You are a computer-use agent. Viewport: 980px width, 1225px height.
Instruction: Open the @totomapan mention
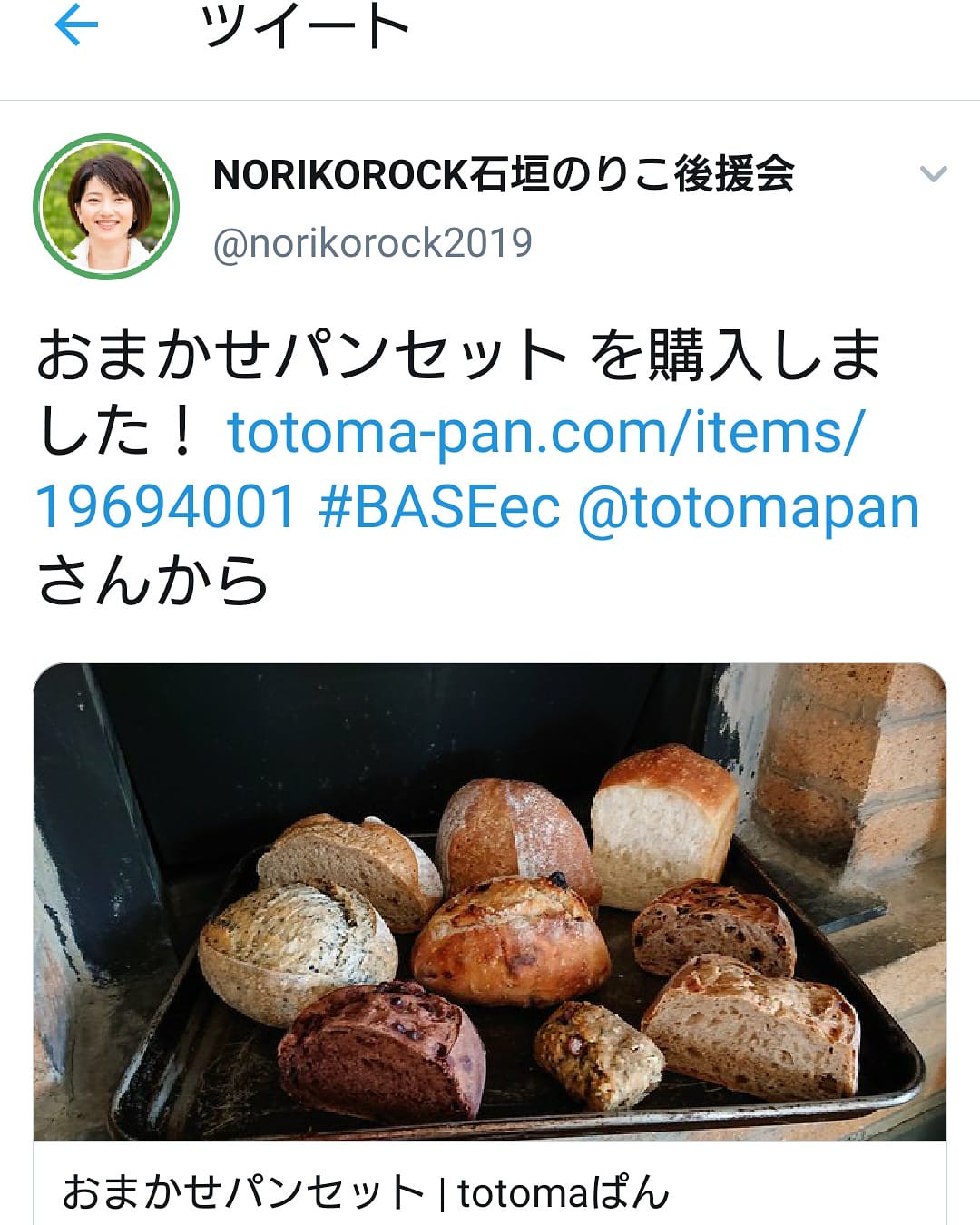(749, 507)
